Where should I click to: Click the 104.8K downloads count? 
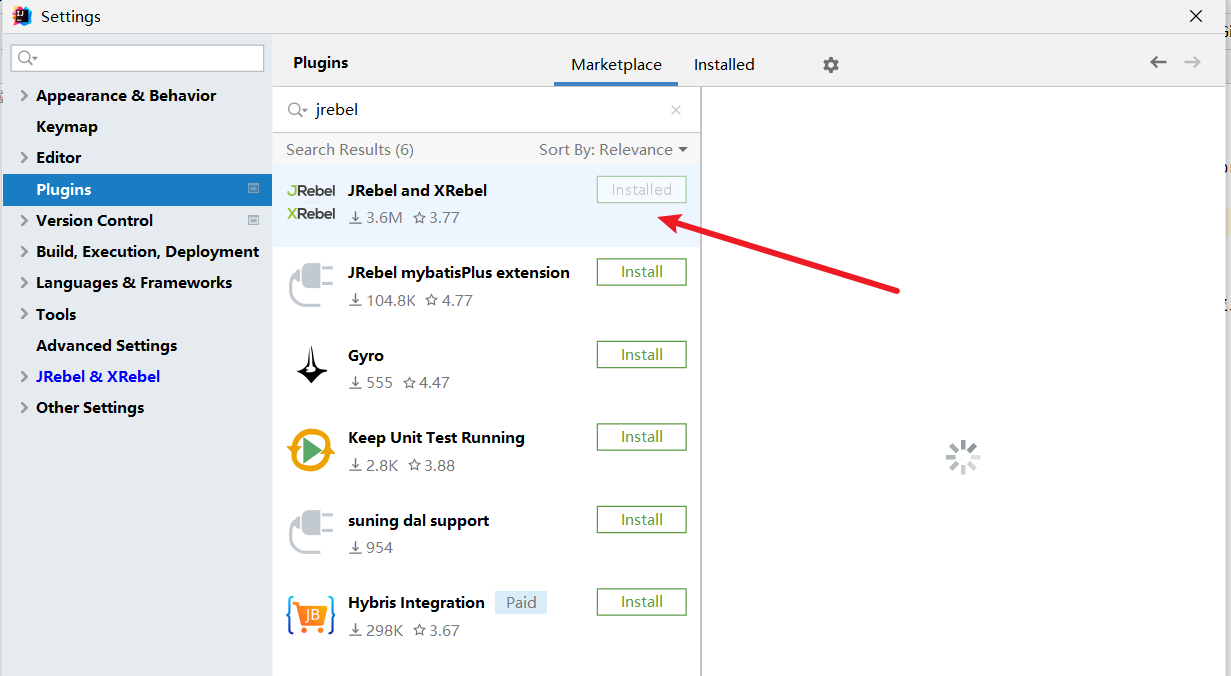(x=382, y=300)
